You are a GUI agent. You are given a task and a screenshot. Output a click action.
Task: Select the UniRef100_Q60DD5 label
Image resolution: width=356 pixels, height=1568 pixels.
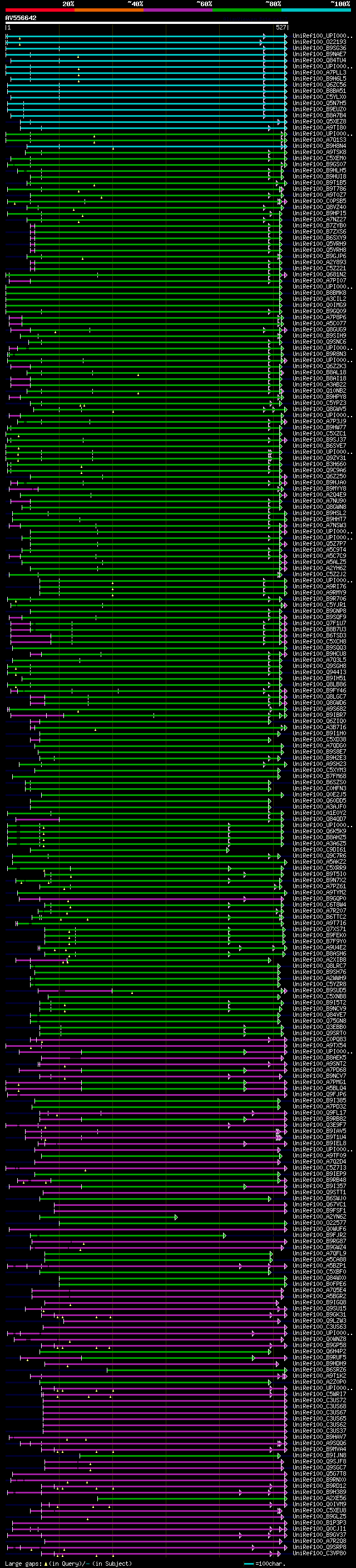point(319,800)
